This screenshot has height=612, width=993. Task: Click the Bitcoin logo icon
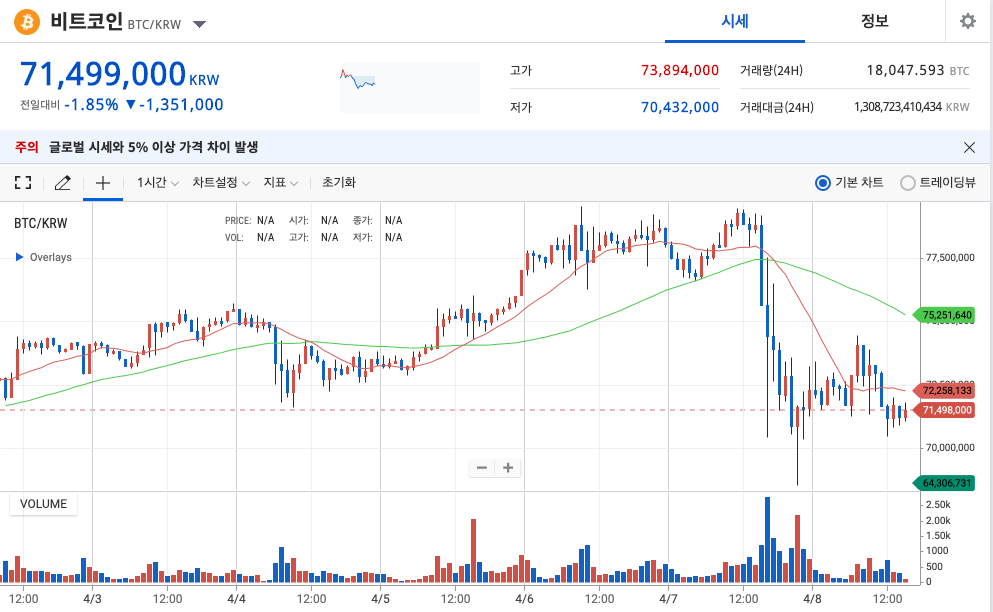click(x=27, y=22)
